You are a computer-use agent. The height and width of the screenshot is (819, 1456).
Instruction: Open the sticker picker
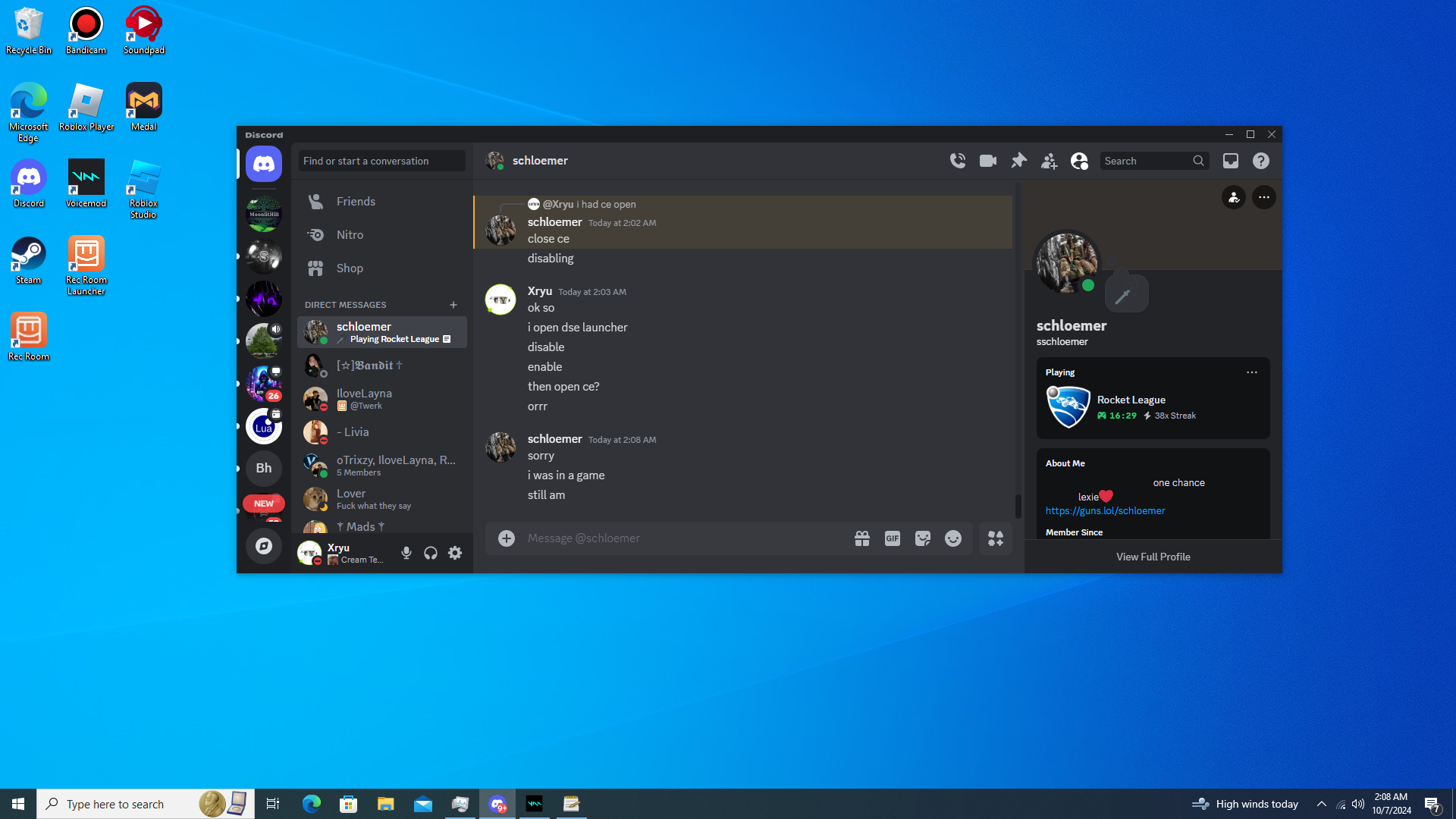(x=923, y=538)
